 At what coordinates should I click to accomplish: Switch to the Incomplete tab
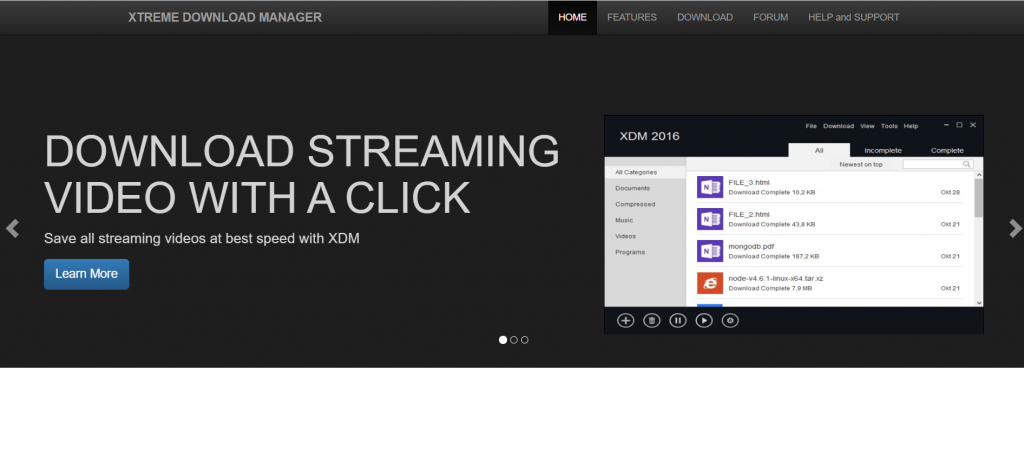point(883,150)
